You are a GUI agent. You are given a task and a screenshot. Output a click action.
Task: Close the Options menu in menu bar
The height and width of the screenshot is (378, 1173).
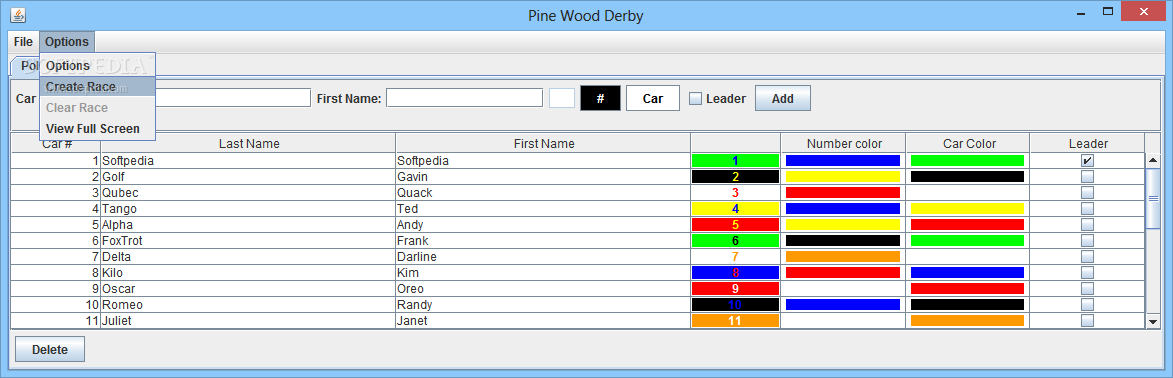pos(67,42)
